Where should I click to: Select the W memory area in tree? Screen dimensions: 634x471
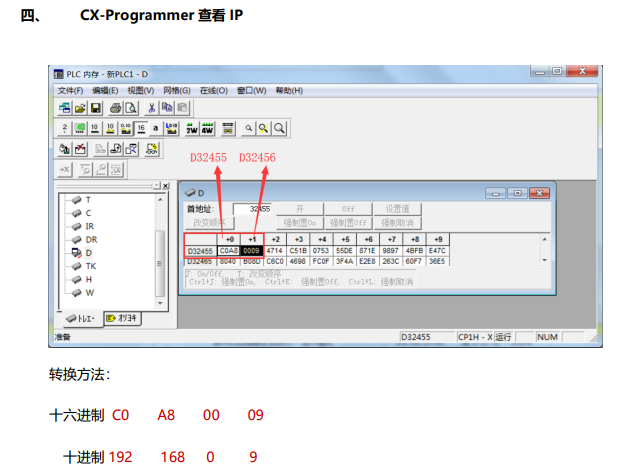pos(89,293)
